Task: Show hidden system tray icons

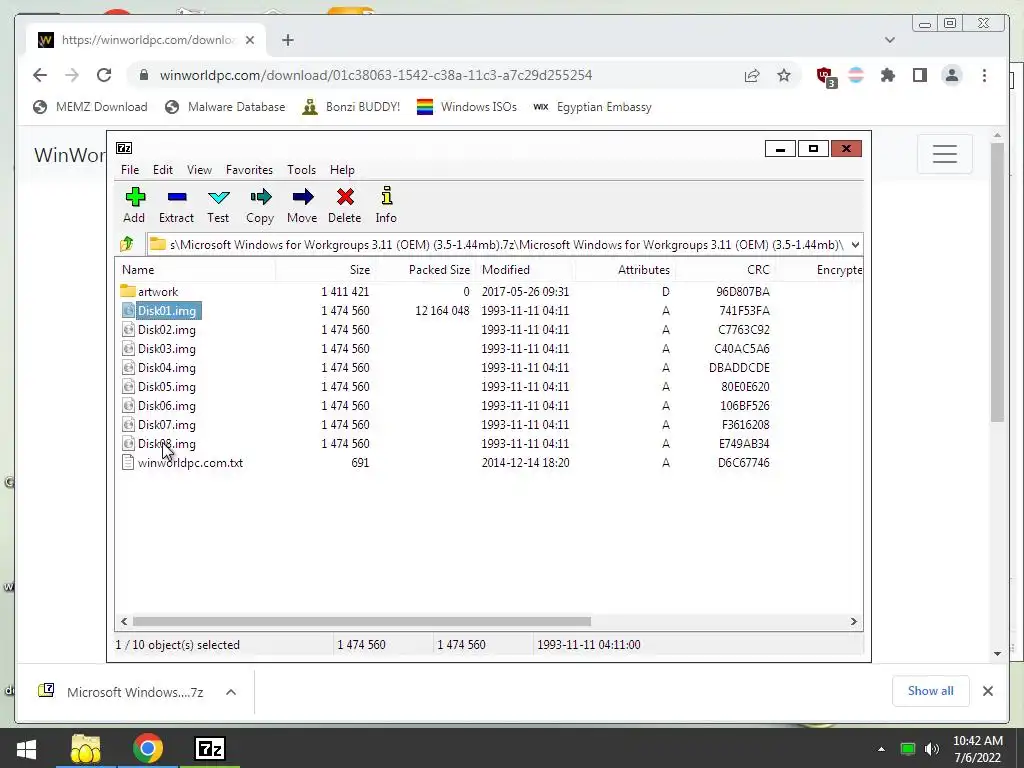Action: tap(881, 749)
